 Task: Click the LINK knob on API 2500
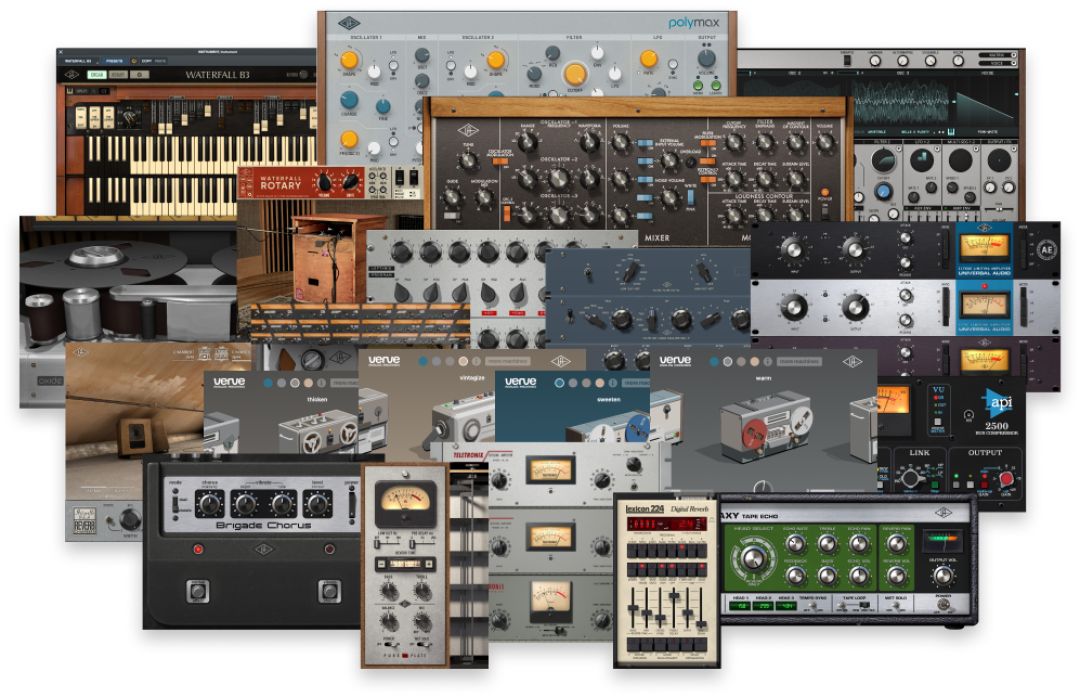911,477
